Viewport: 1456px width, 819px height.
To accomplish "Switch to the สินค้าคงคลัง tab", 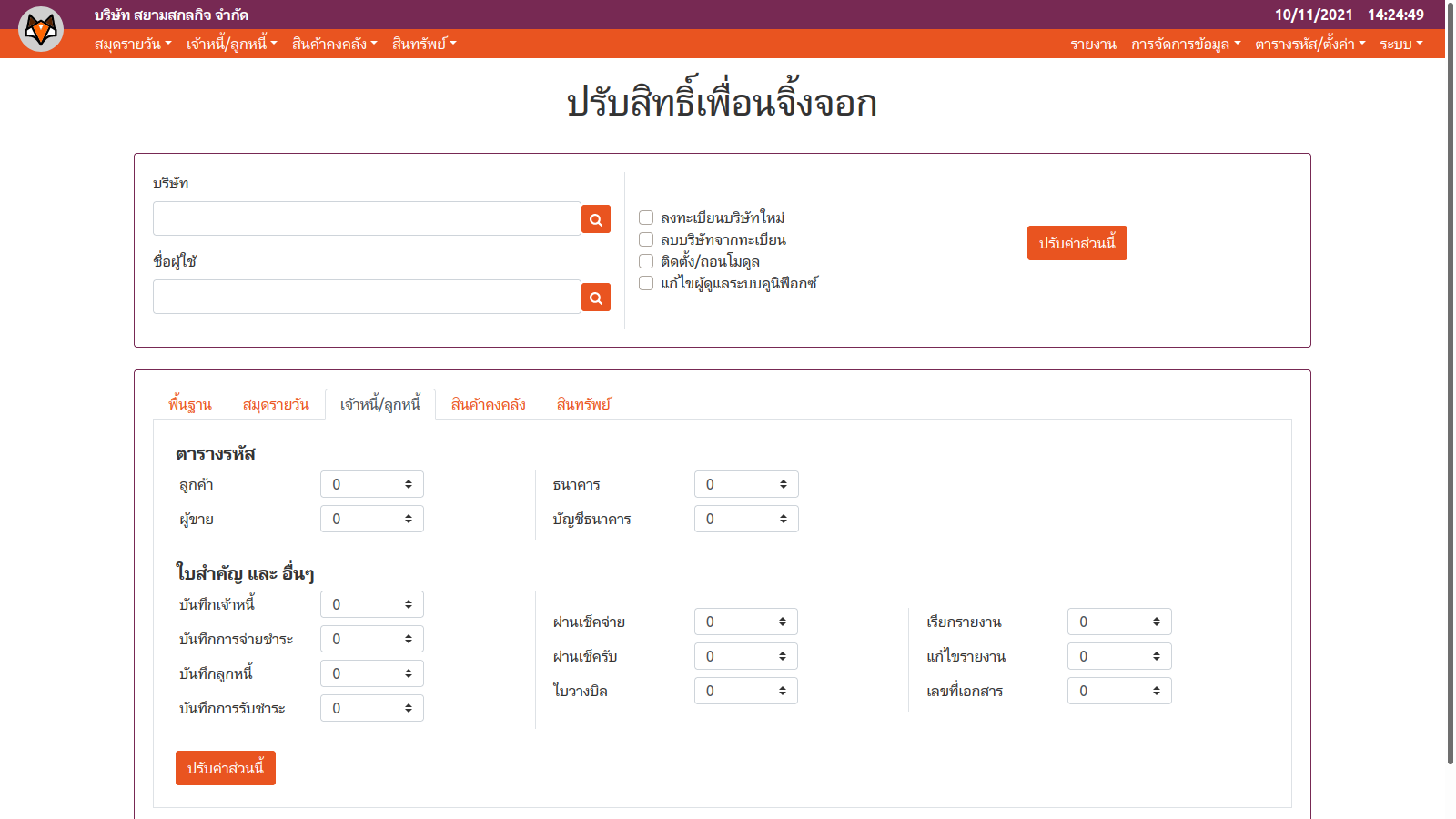I will [x=489, y=404].
